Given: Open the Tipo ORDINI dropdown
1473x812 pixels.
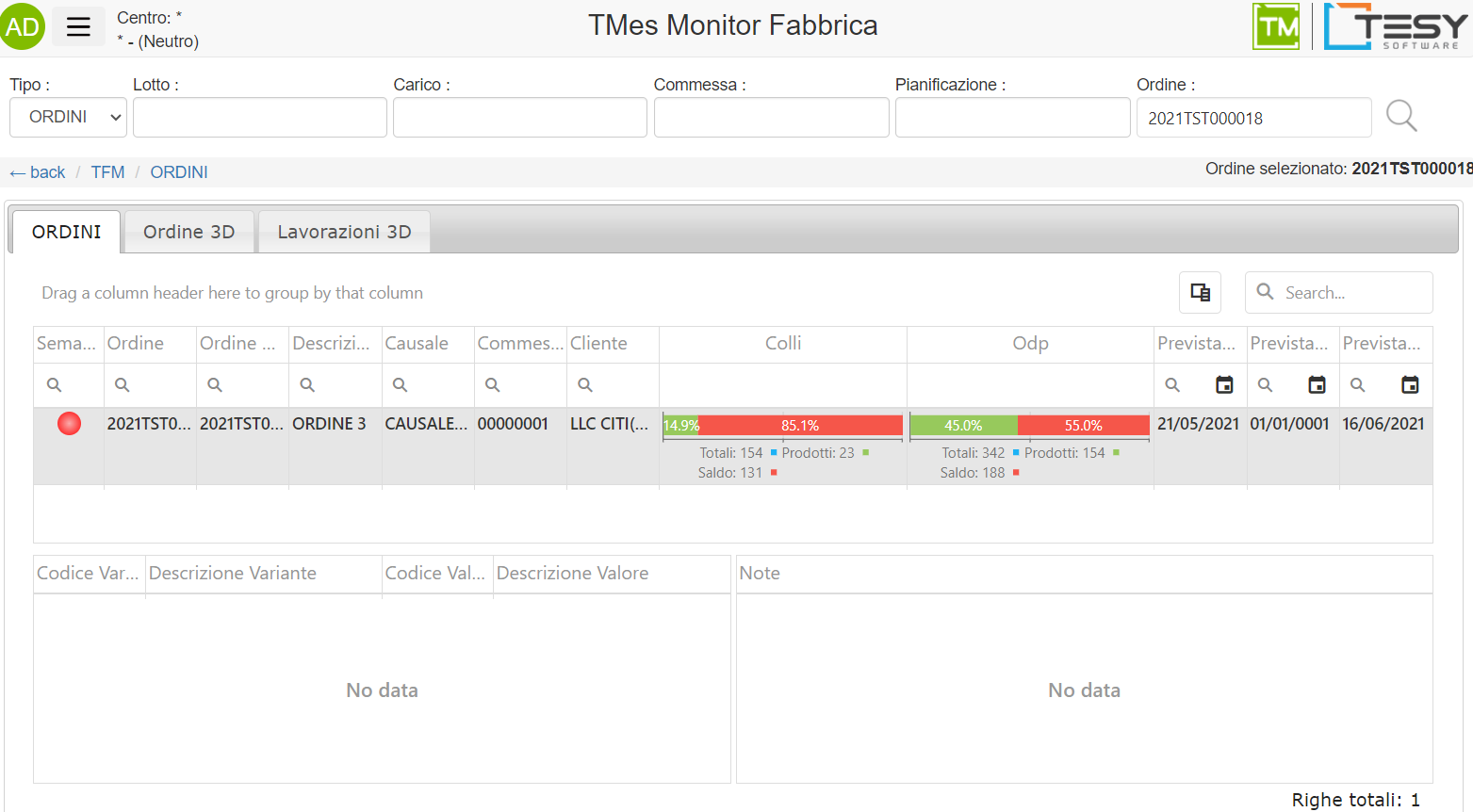Looking at the screenshot, I should point(68,117).
